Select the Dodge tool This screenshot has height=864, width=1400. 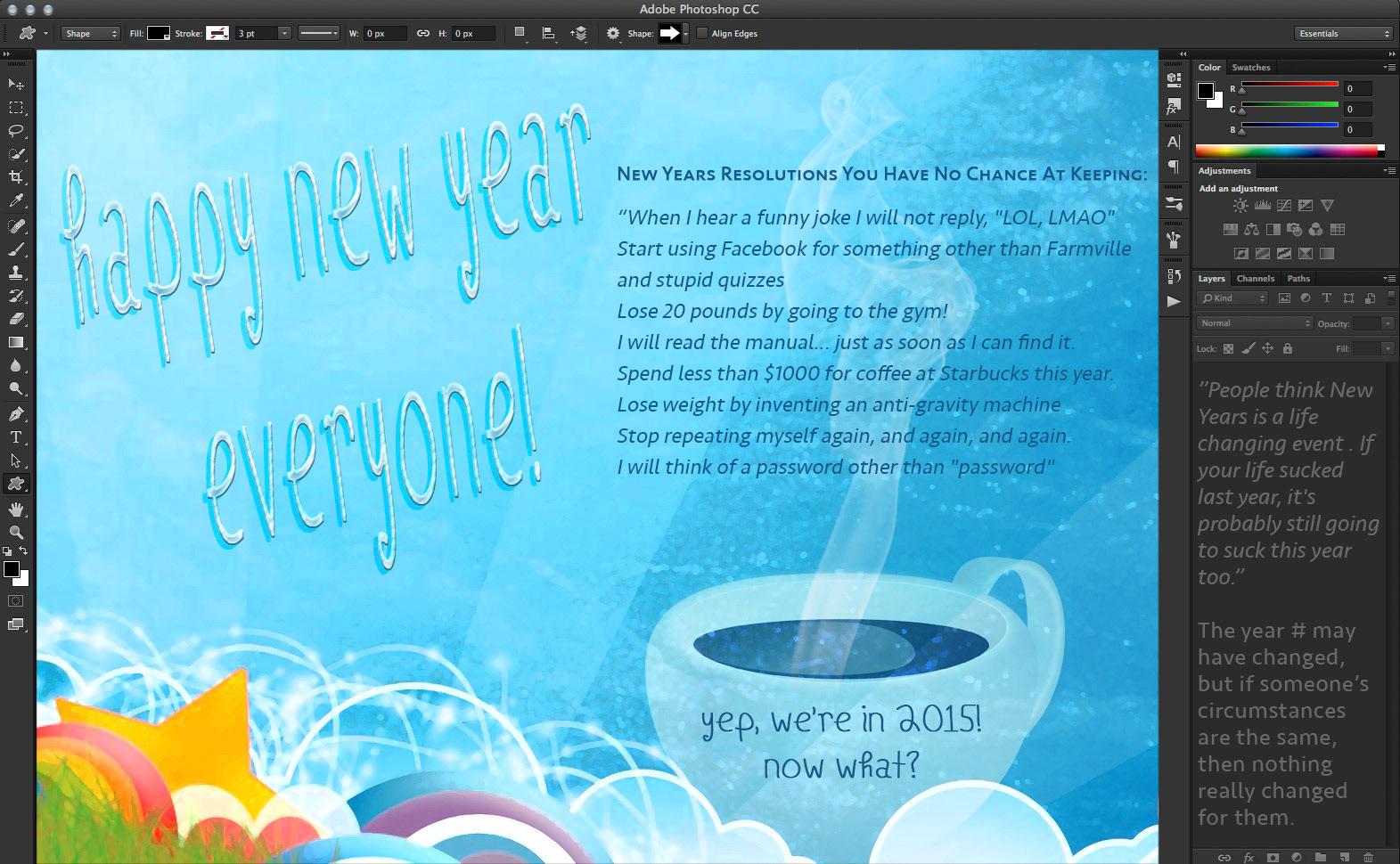coord(16,389)
